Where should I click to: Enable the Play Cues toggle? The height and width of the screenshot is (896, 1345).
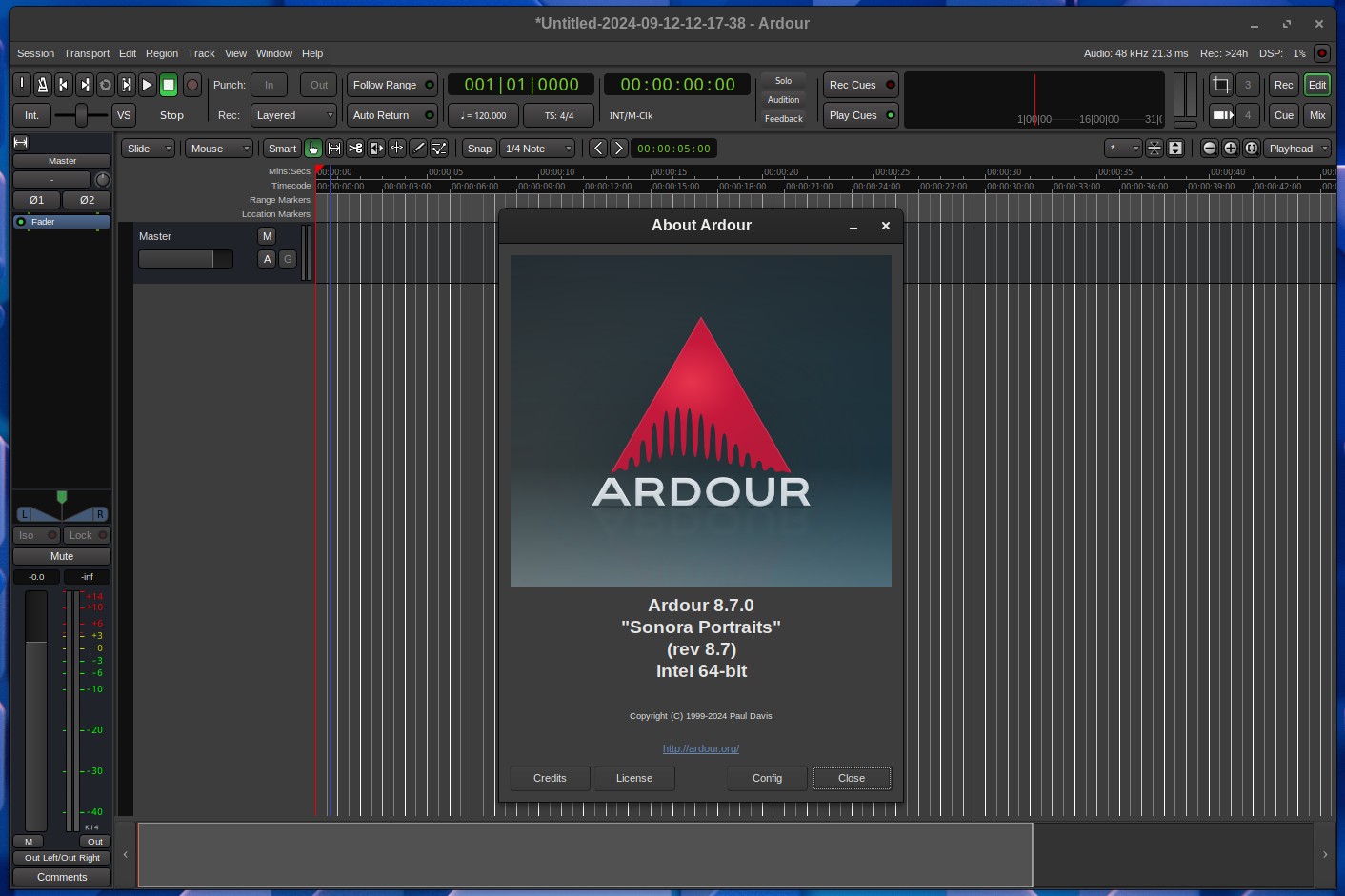(x=861, y=115)
